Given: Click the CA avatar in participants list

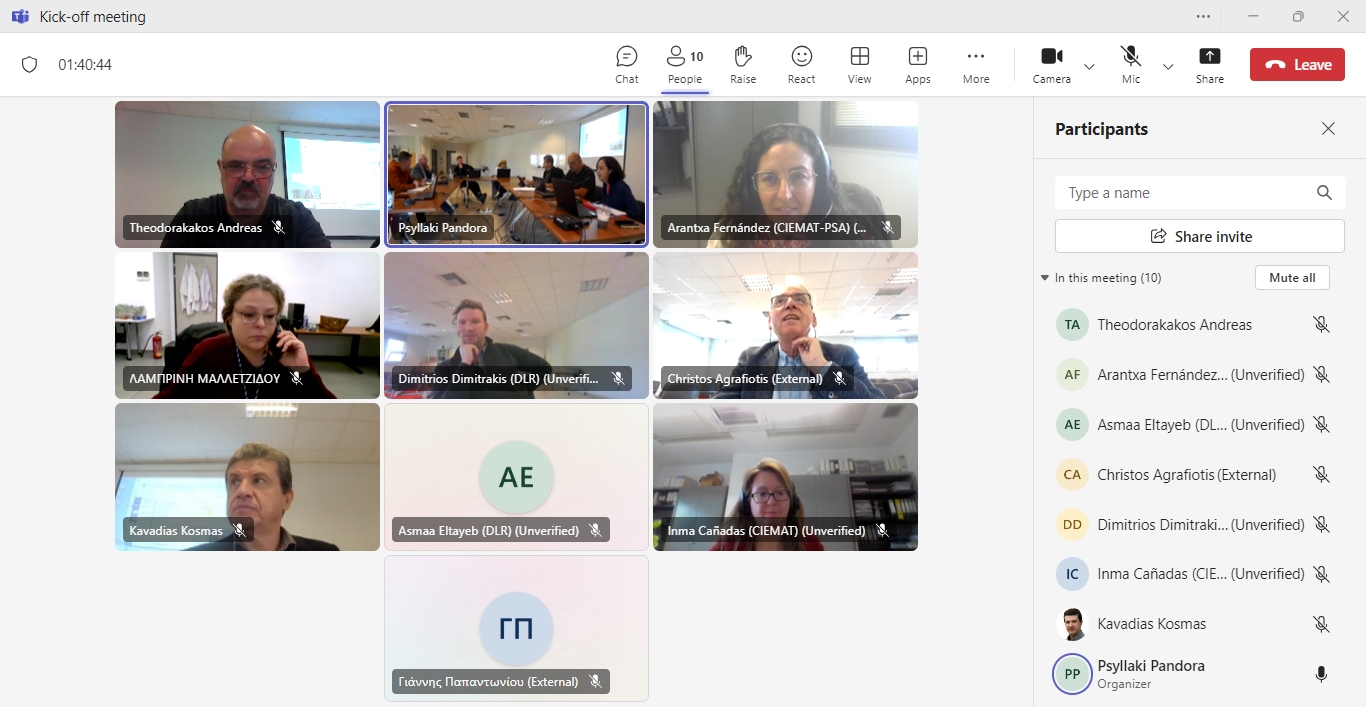Looking at the screenshot, I should pos(1072,475).
